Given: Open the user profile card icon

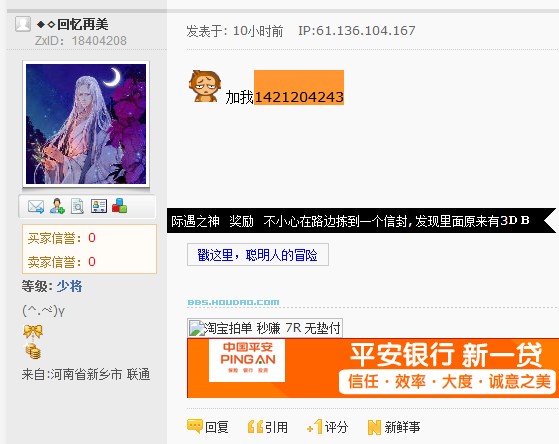Looking at the screenshot, I should [x=98, y=206].
